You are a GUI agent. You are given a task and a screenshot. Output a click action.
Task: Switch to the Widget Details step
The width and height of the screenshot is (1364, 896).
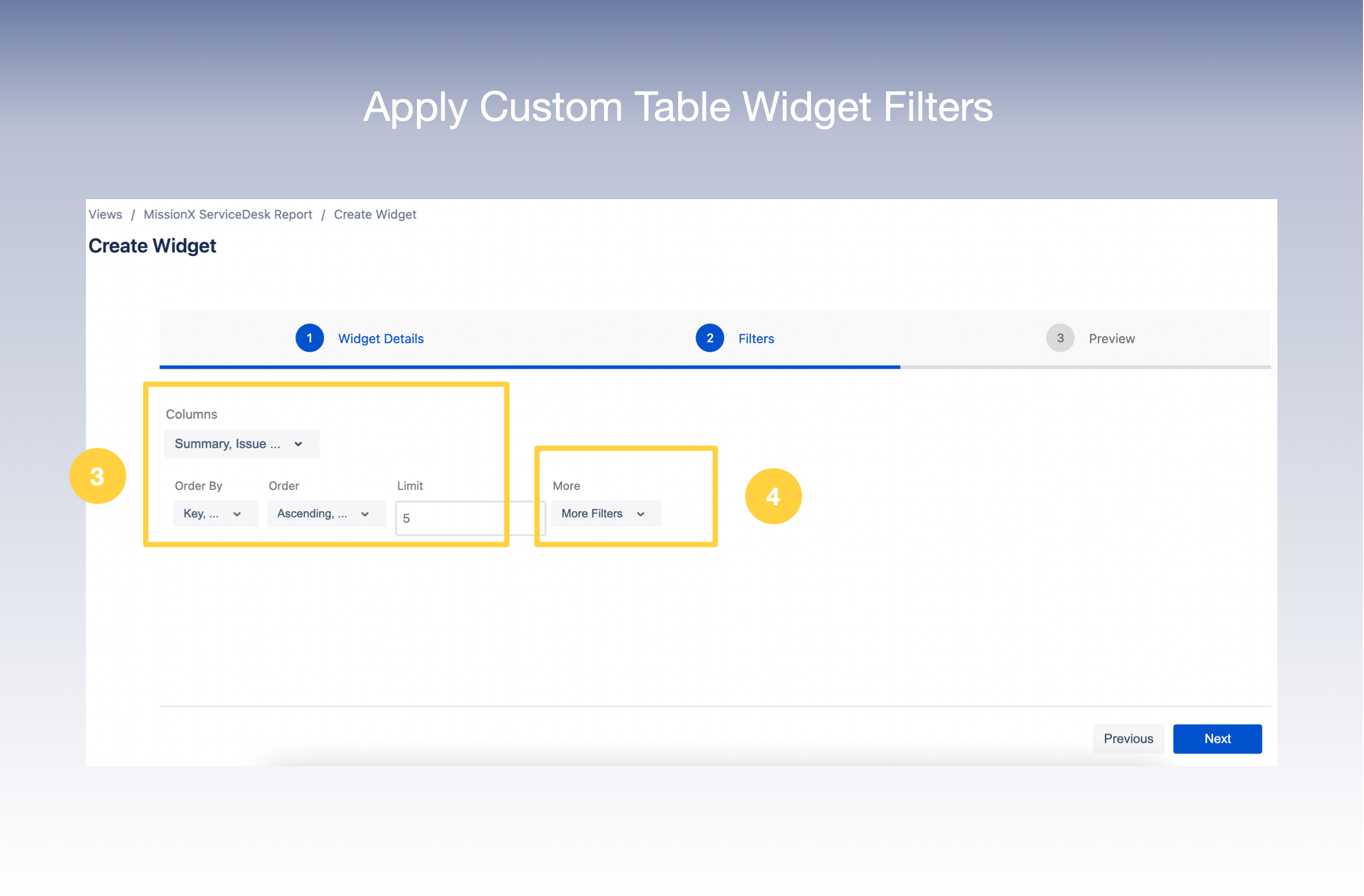pyautogui.click(x=381, y=338)
